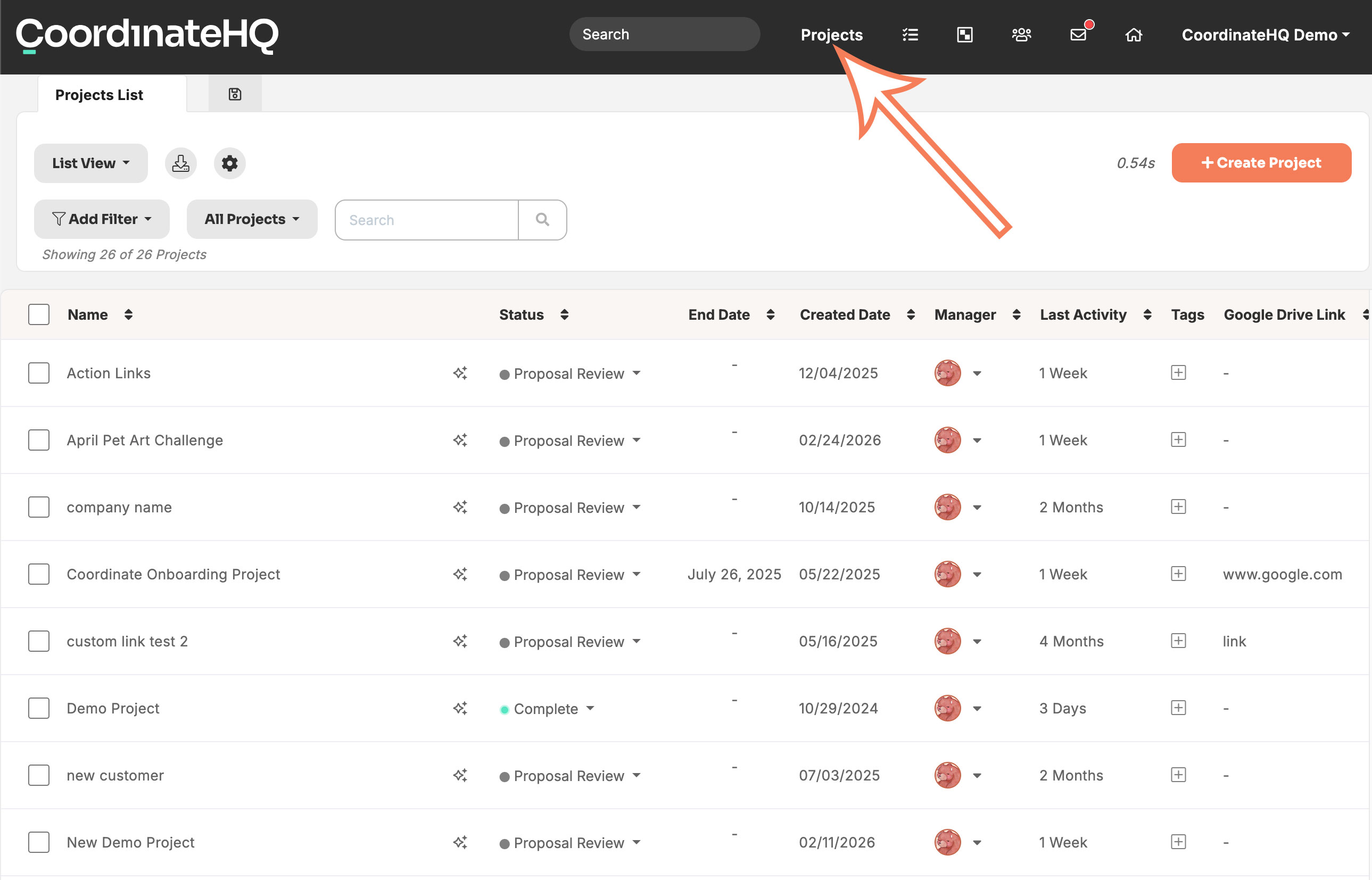Click the manager avatar for Action Links
1372x880 pixels.
click(x=947, y=373)
